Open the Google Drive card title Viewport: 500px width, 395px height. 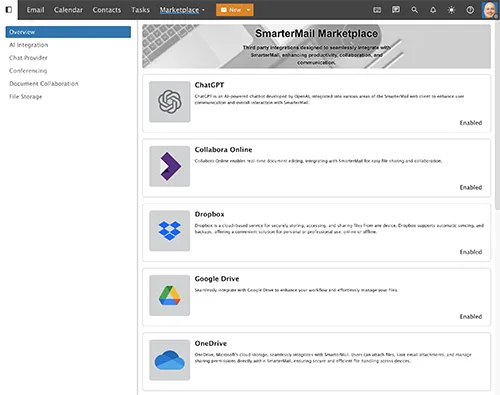[x=217, y=279]
